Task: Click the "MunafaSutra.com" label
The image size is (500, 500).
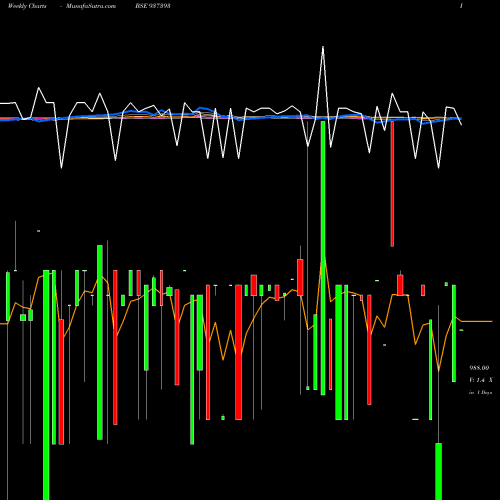Action: pyautogui.click(x=91, y=6)
